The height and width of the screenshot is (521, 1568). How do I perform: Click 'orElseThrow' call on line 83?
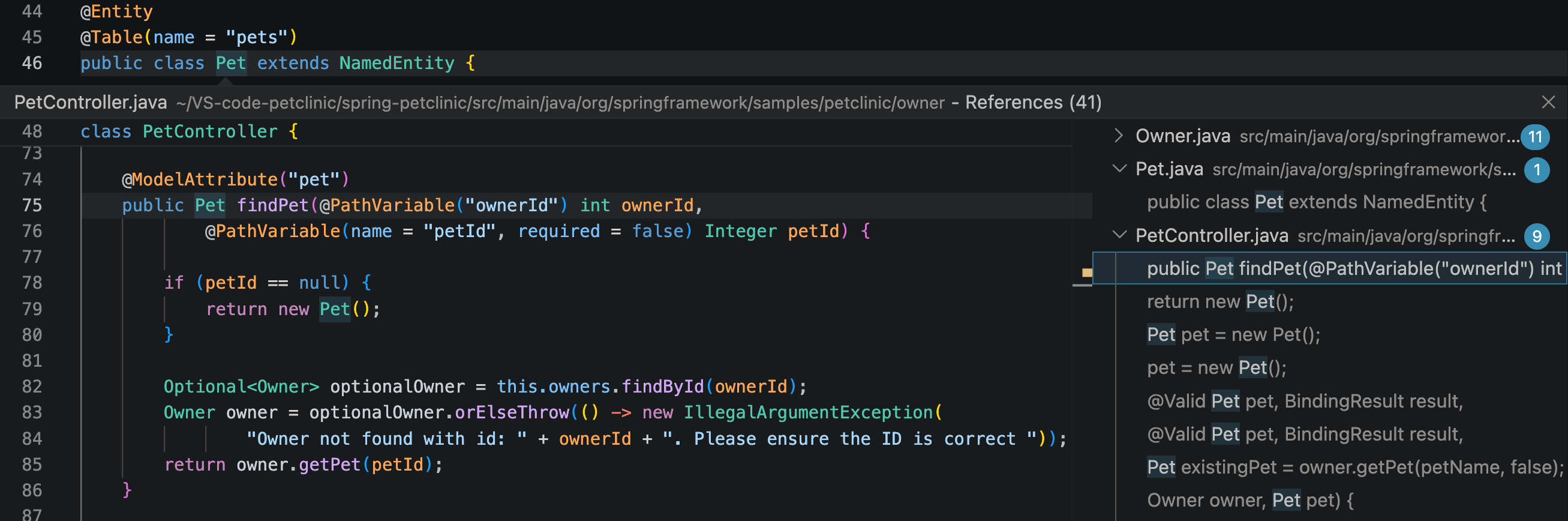[x=512, y=412]
